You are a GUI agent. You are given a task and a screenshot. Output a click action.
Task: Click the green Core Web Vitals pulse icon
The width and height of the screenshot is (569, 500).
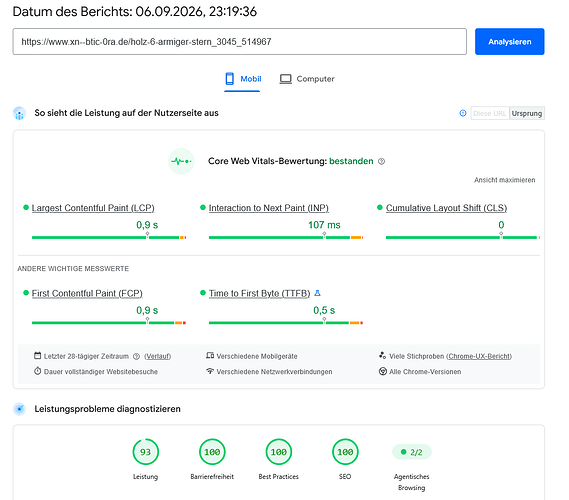click(181, 161)
